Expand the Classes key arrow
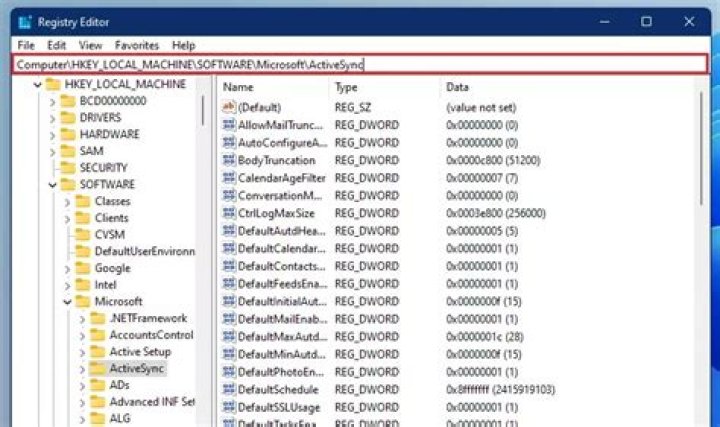Screen dimensions: 720x427 (68, 202)
